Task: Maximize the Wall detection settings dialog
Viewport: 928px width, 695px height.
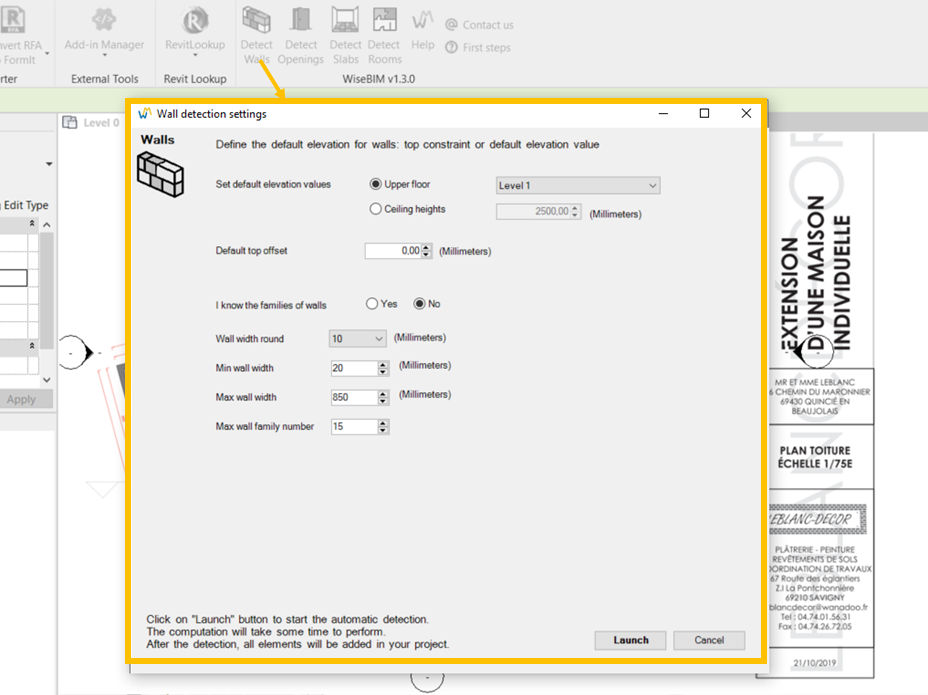Action: click(704, 113)
